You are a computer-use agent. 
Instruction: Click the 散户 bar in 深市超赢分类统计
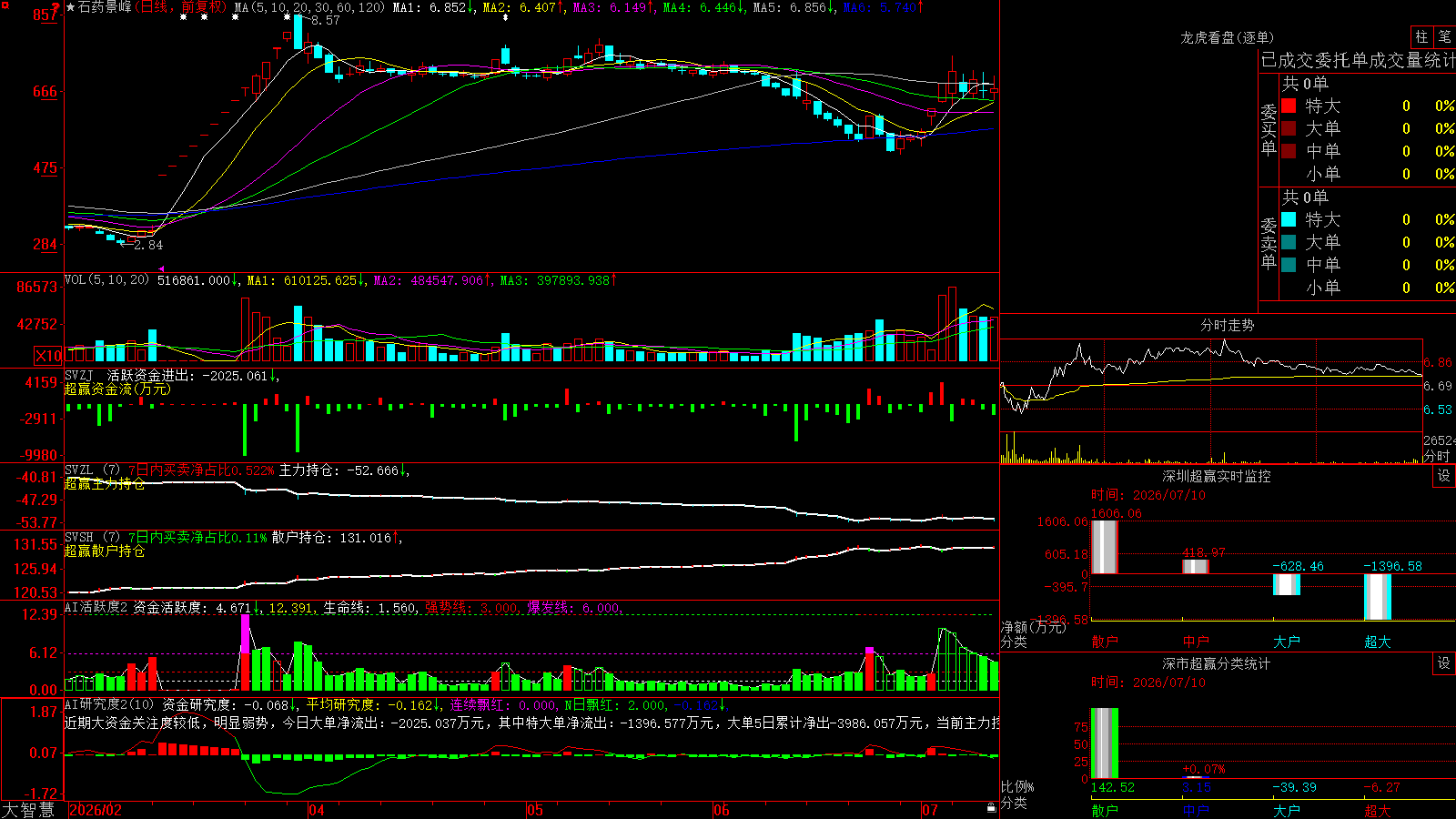point(1105,743)
